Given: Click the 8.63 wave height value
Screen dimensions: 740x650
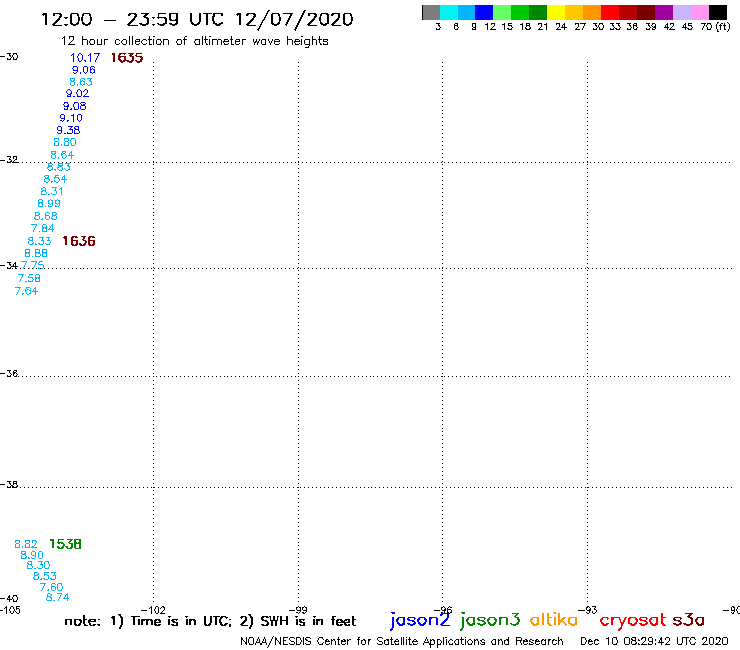Looking at the screenshot, I should click(81, 82).
